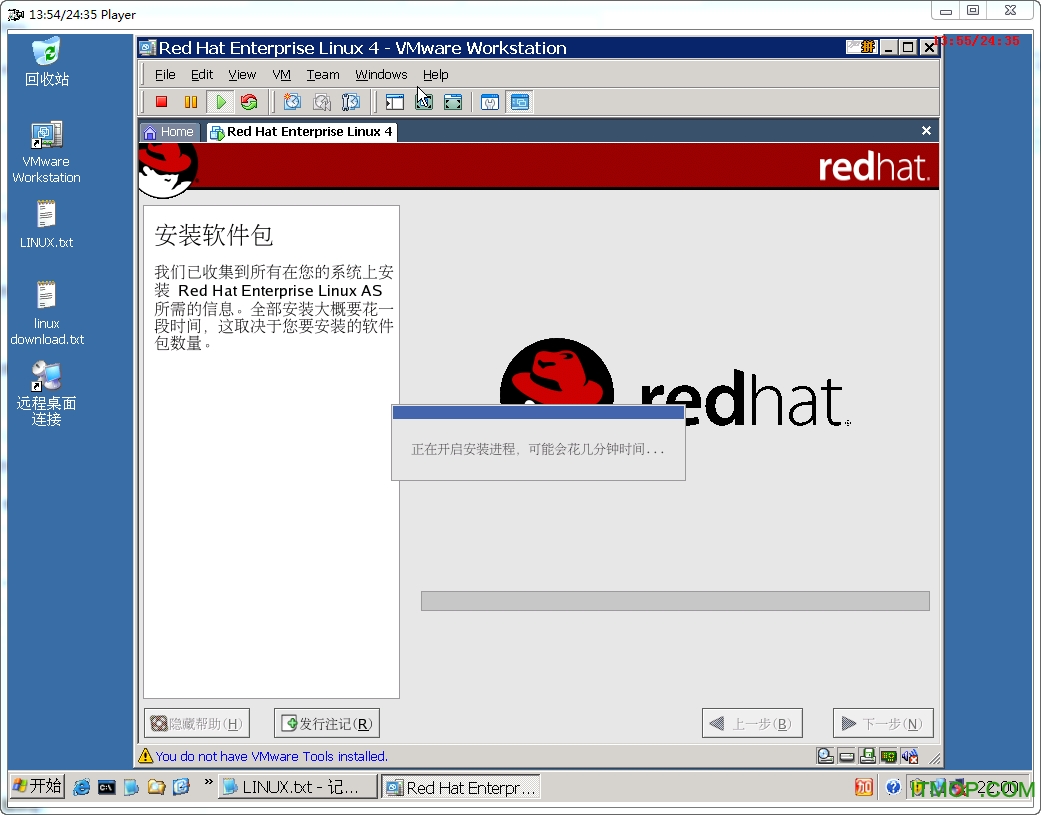Click the Windows 开始 start button
The image size is (1041, 815).
[x=38, y=786]
